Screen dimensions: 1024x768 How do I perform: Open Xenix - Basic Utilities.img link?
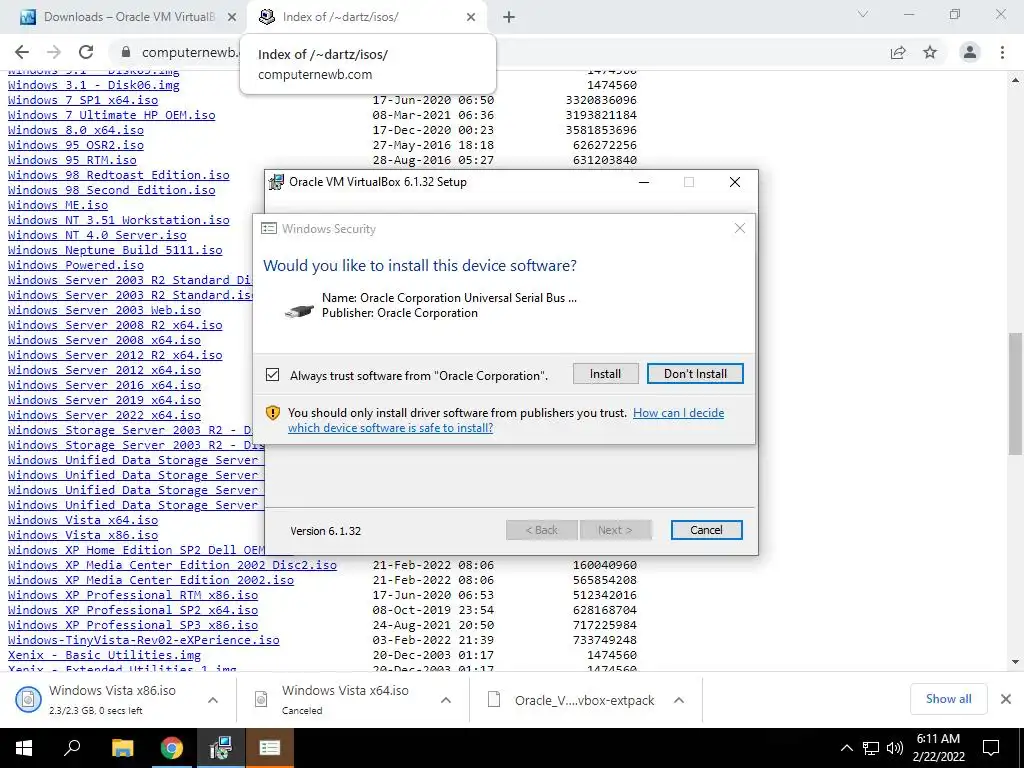pos(104,655)
